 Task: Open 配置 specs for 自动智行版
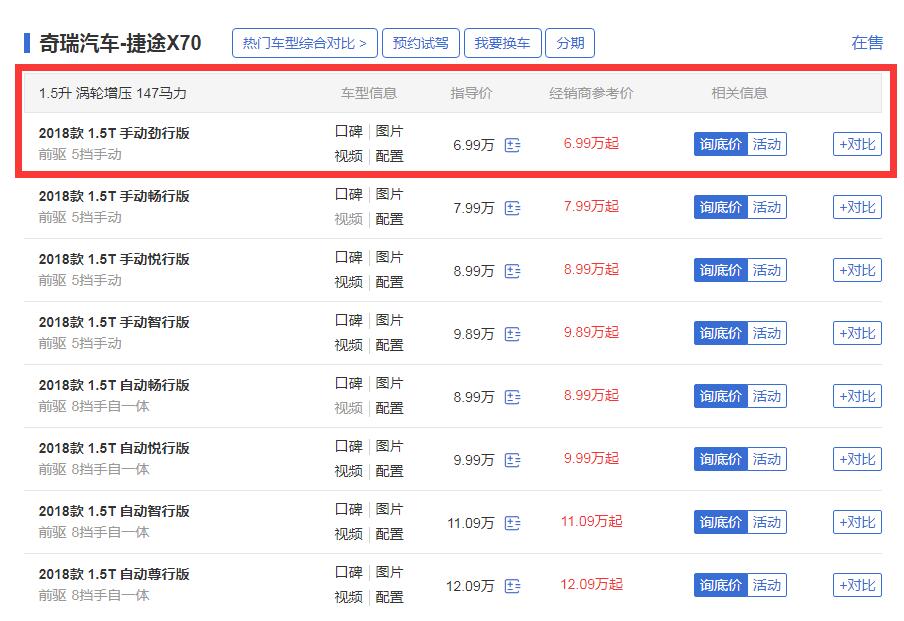tap(389, 535)
